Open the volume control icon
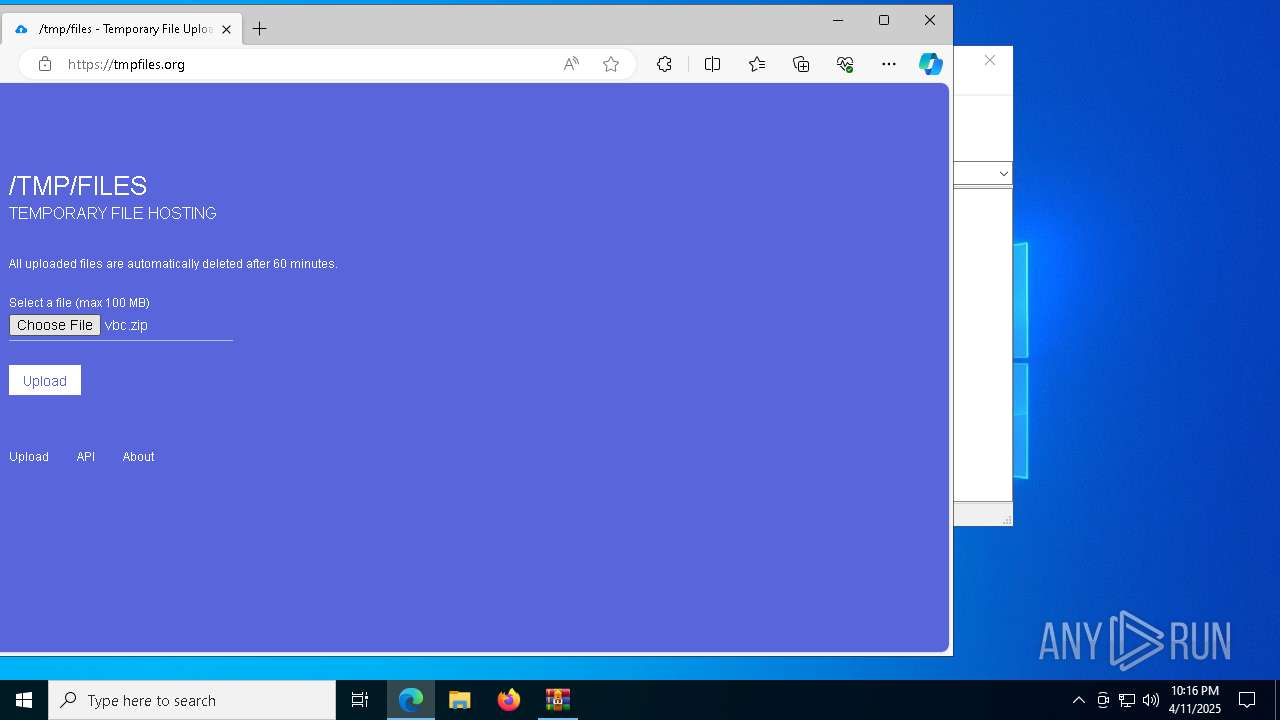This screenshot has width=1280, height=720. (1151, 700)
